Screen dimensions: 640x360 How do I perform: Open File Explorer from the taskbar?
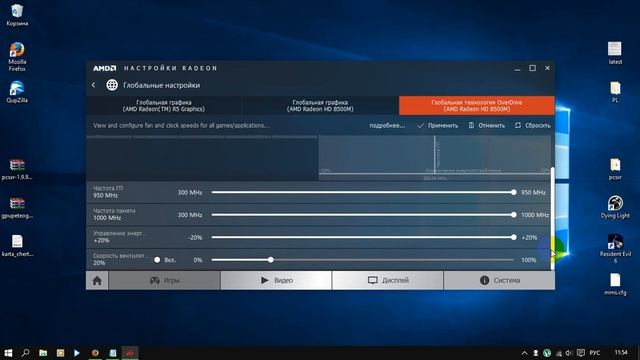[43, 353]
